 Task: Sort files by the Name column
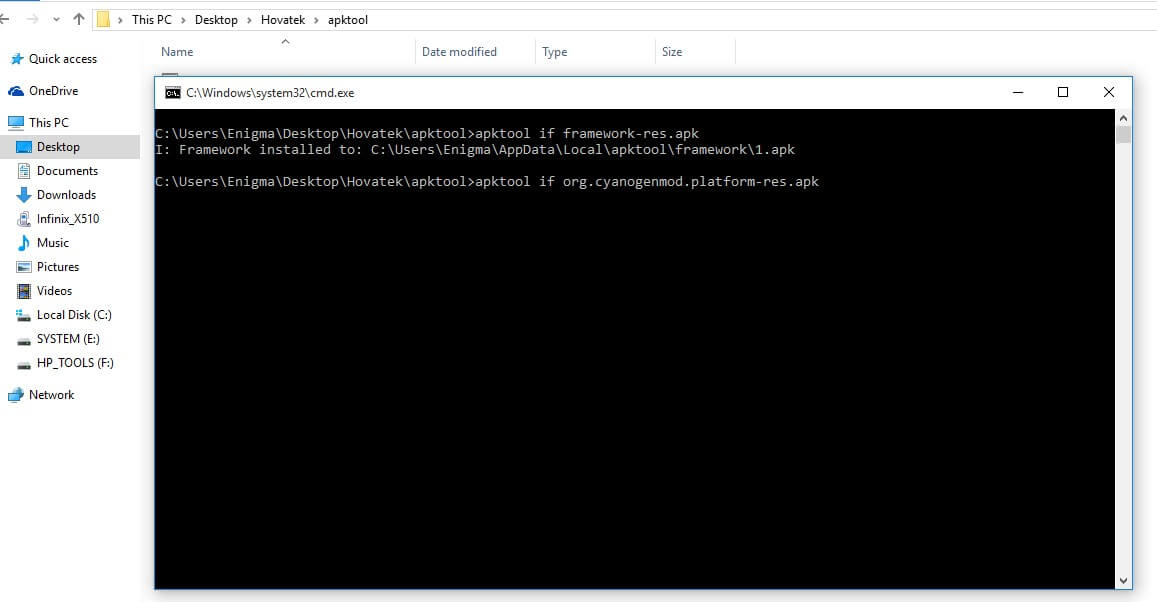176,51
